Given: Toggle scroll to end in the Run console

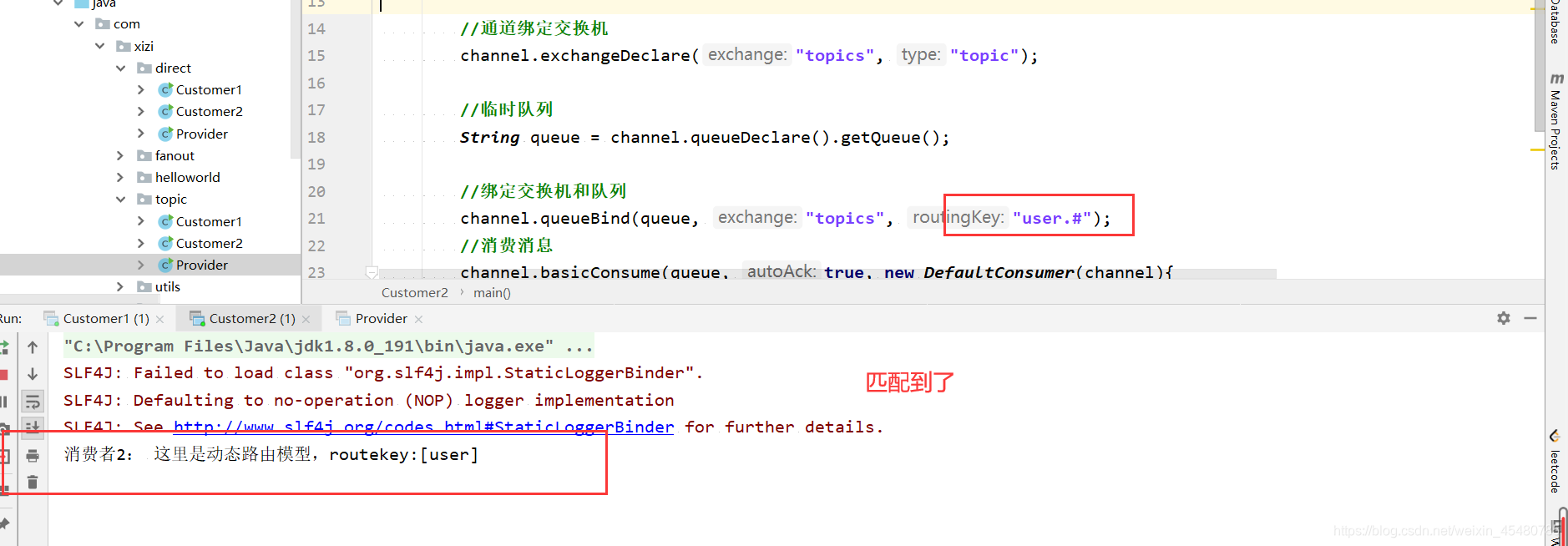Looking at the screenshot, I should pyautogui.click(x=33, y=427).
